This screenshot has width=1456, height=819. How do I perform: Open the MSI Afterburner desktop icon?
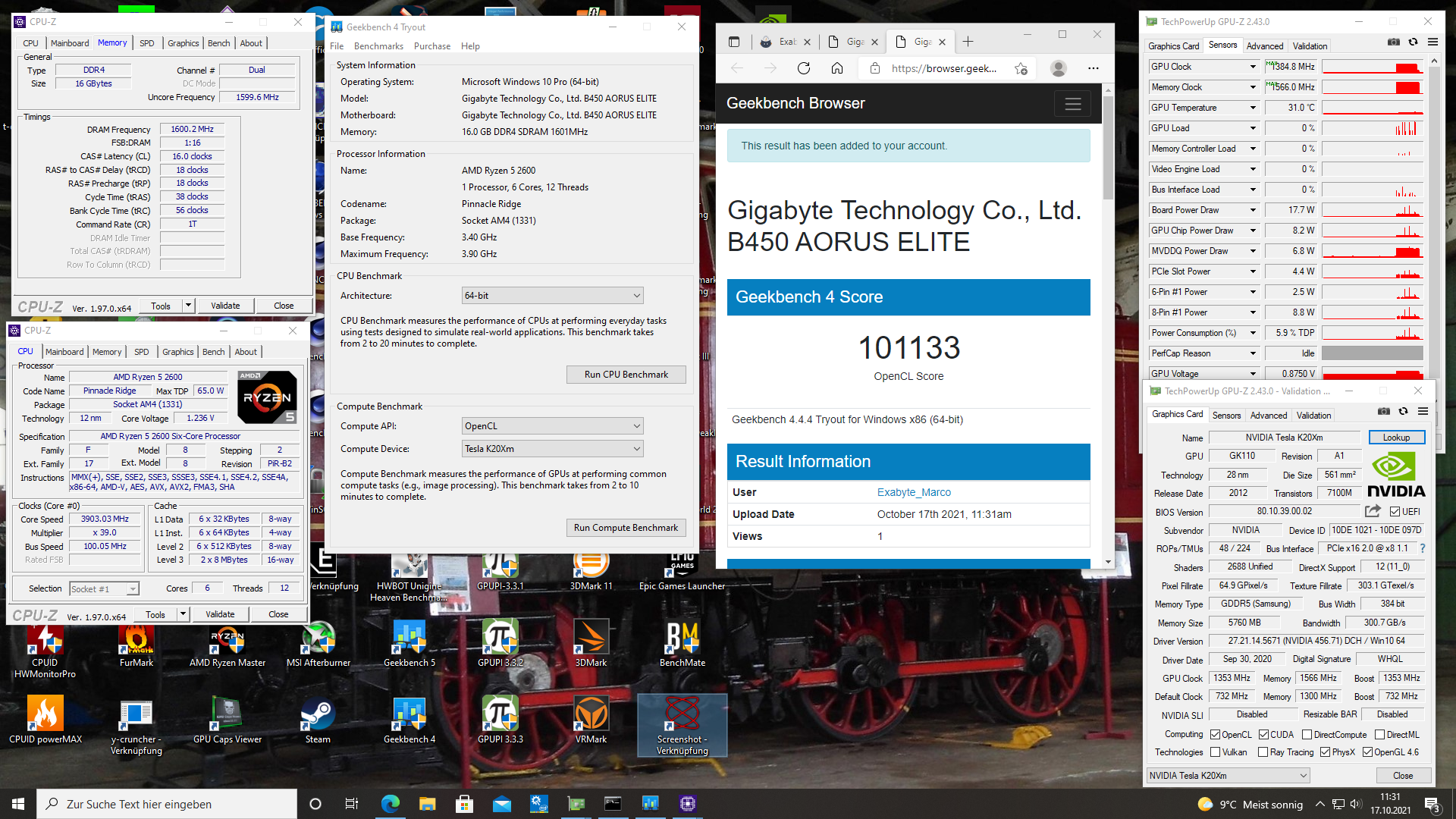(318, 644)
